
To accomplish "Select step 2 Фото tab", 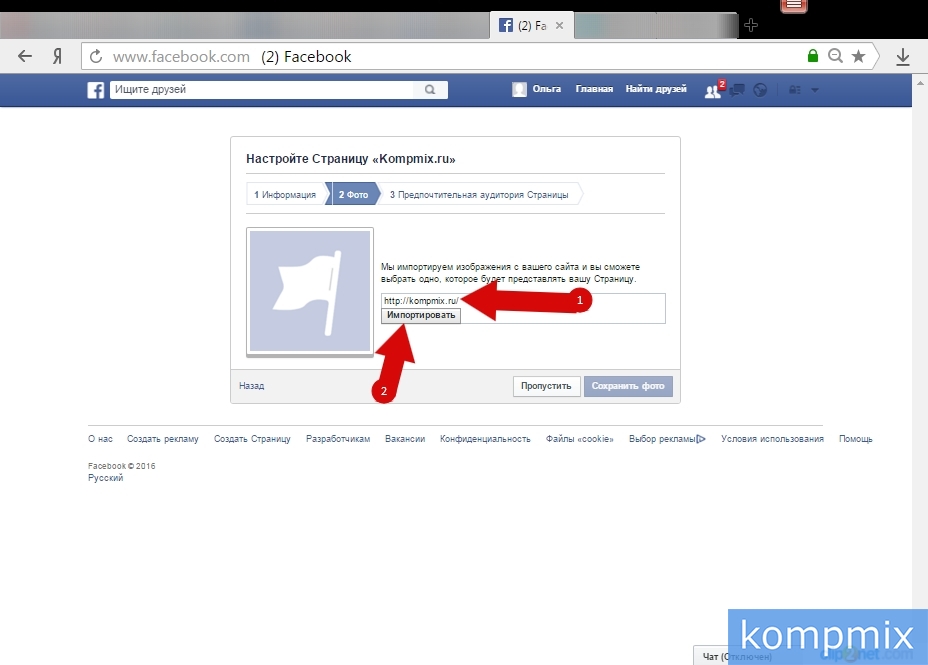I will [x=353, y=194].
